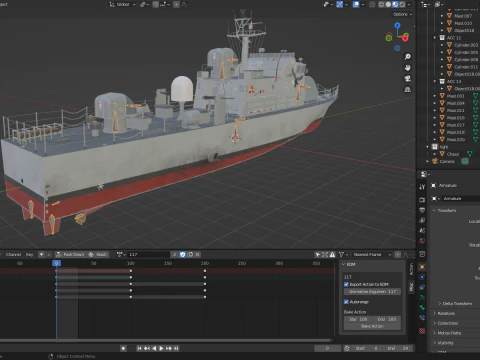Image resolution: width=480 pixels, height=360 pixels.
Task: Click the Push Down button
Action: click(x=70, y=254)
